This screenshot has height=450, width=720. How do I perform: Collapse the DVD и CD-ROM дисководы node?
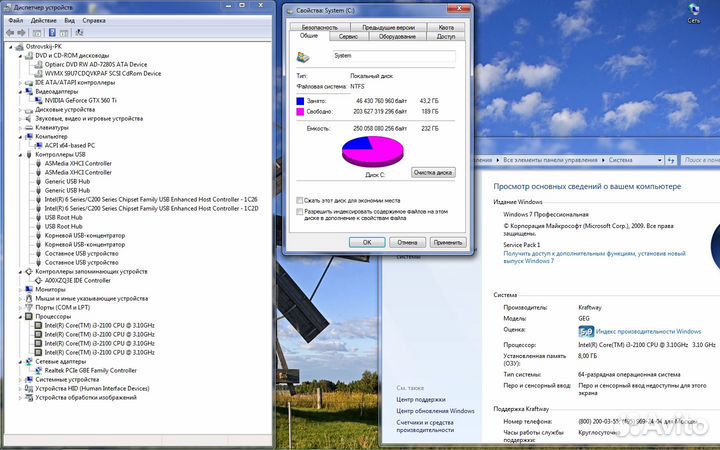click(x=20, y=56)
